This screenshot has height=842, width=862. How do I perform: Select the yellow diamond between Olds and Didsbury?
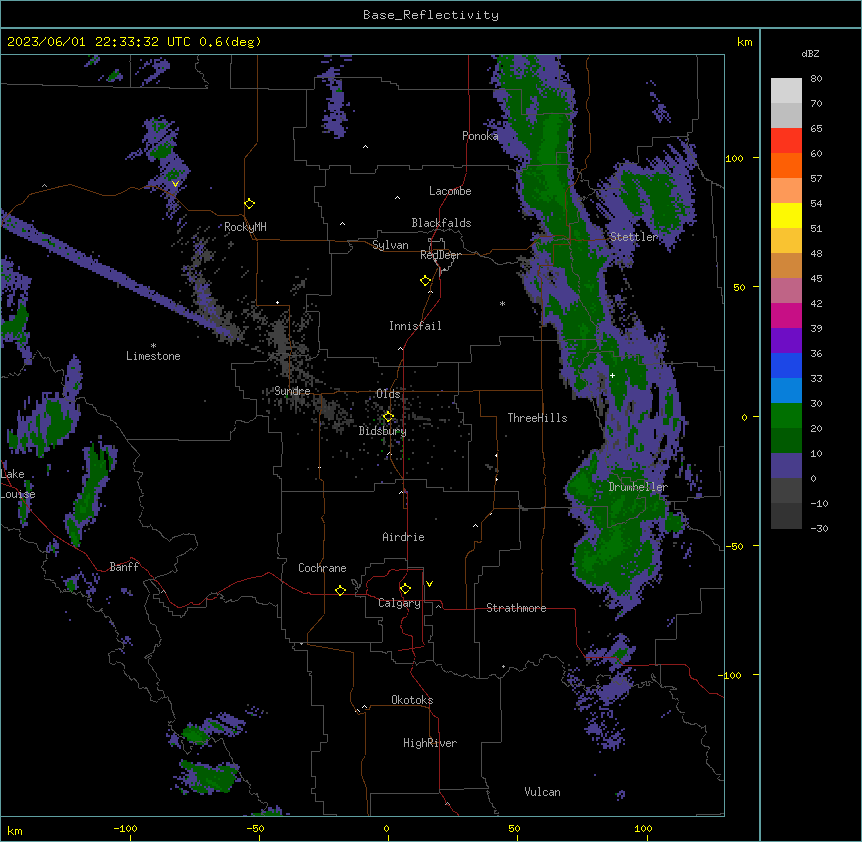pyautogui.click(x=388, y=416)
